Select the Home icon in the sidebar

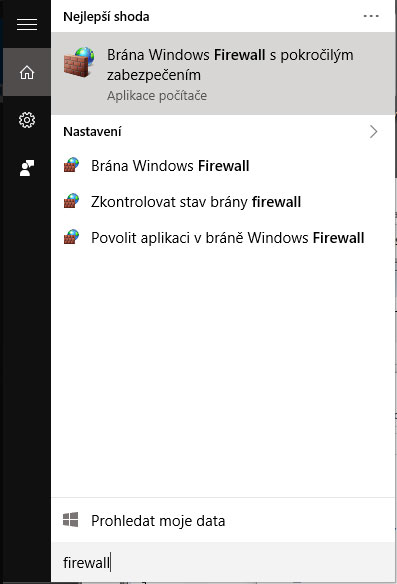27,72
